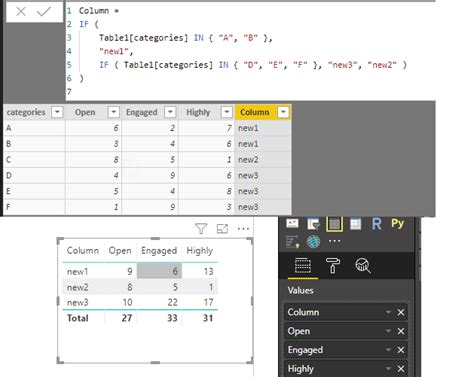Remove the Column field from Values
The width and height of the screenshot is (474, 377).
[x=401, y=312]
